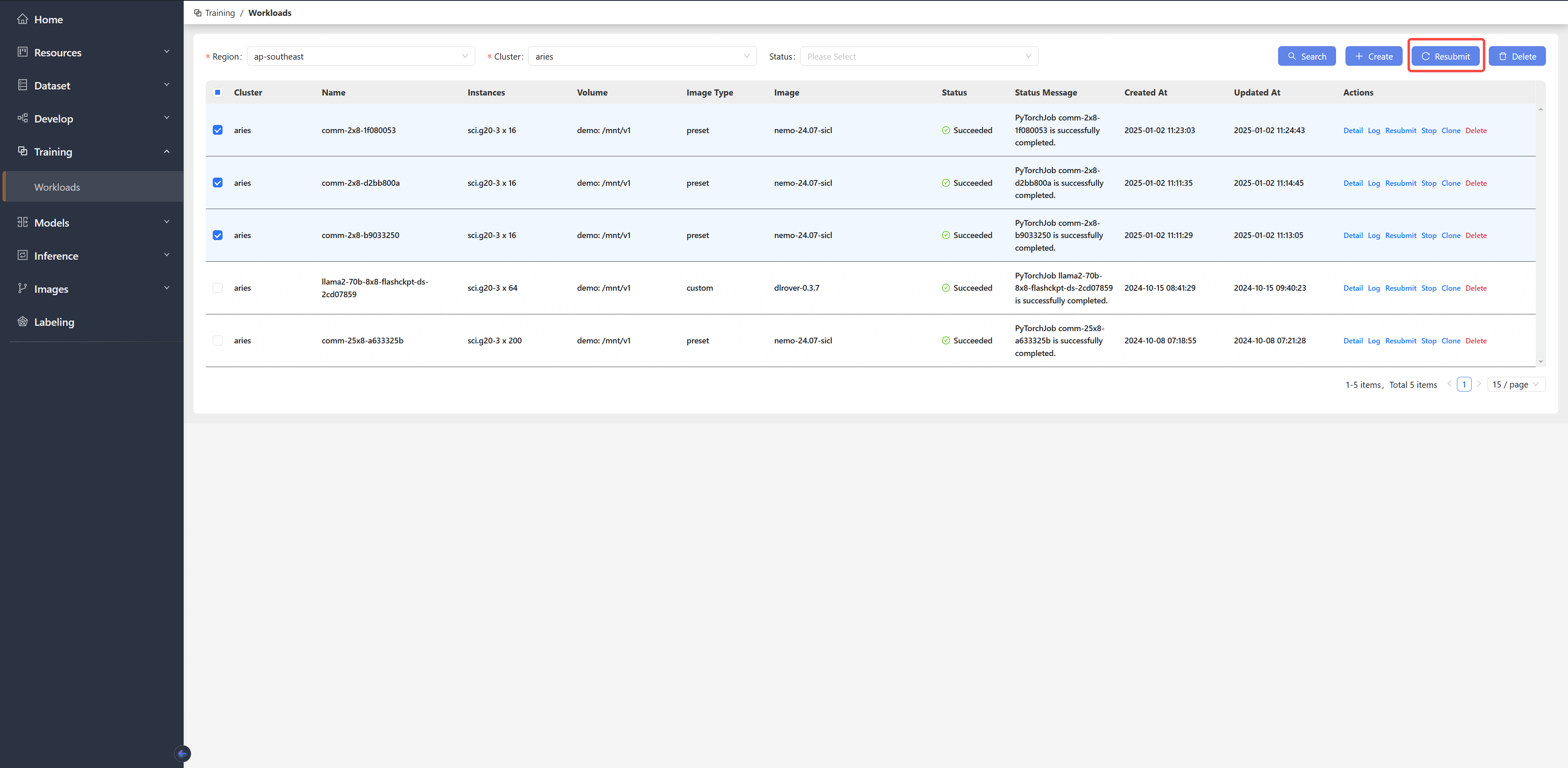Check the comm-25x8-a633325b row checkbox
Screen dimensions: 1568x768
217,341
